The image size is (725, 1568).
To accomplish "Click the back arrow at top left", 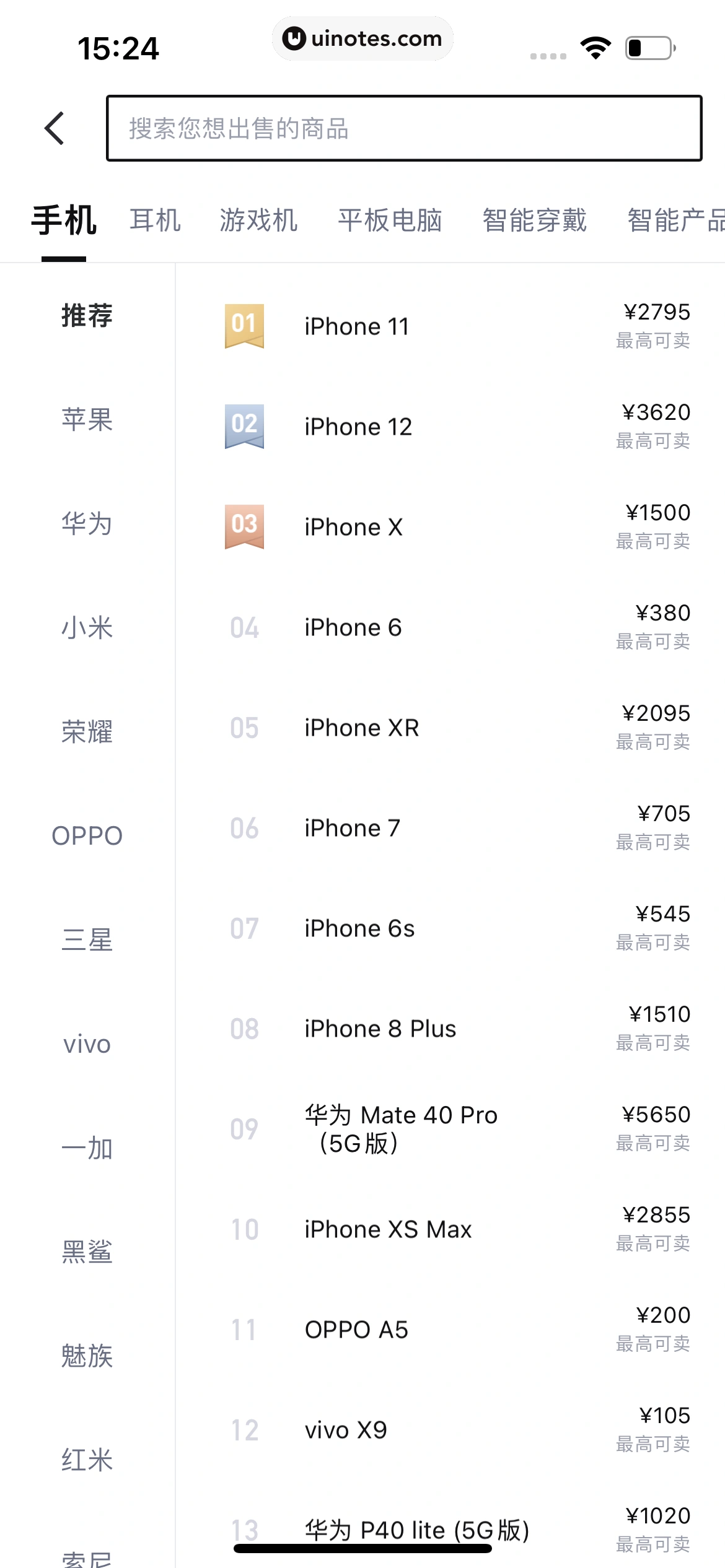I will (x=55, y=129).
